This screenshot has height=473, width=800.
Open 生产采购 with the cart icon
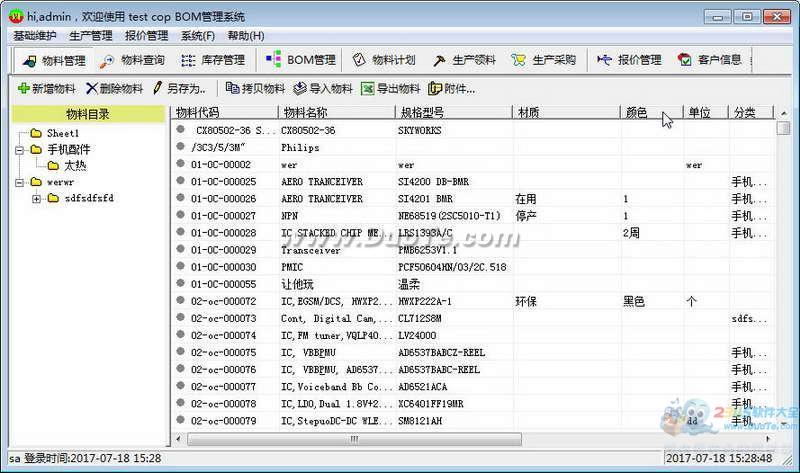[x=543, y=60]
